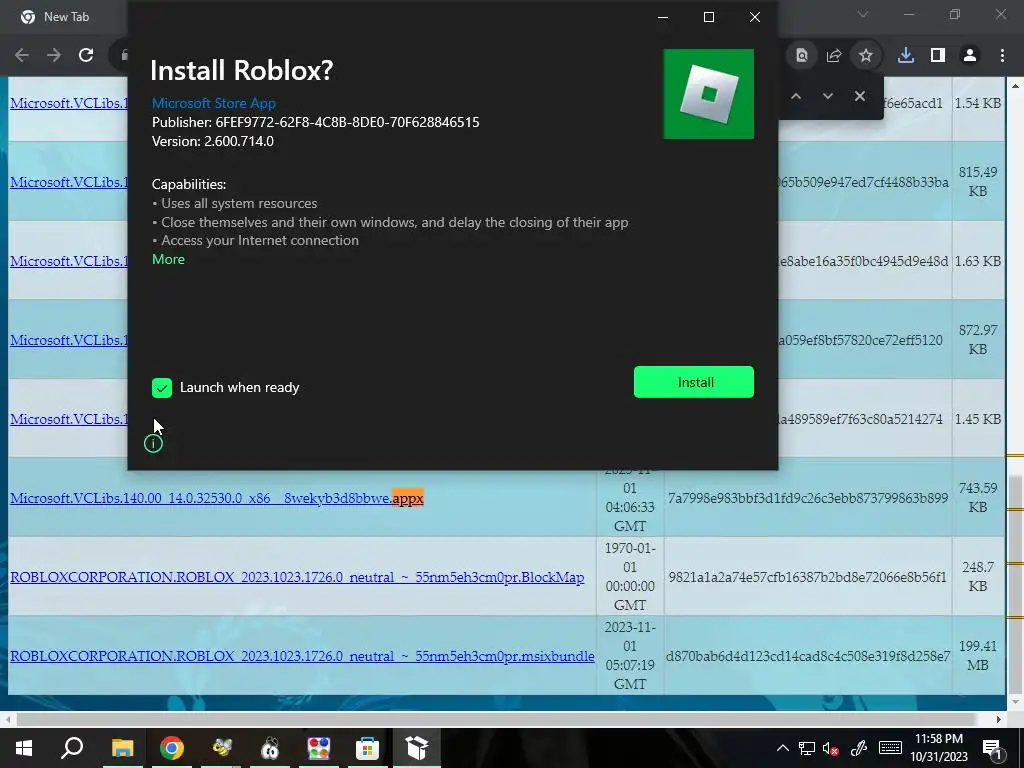The image size is (1024, 768).
Task: Expand the More capabilities link
Action: coord(168,259)
